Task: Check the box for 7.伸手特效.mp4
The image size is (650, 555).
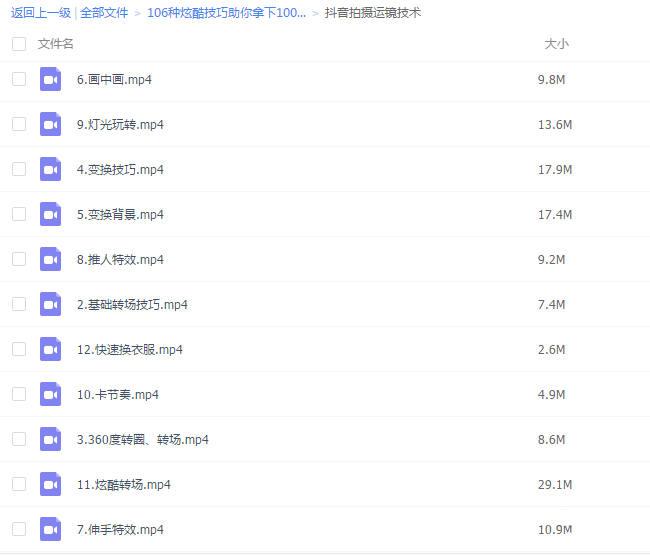Action: 19,529
